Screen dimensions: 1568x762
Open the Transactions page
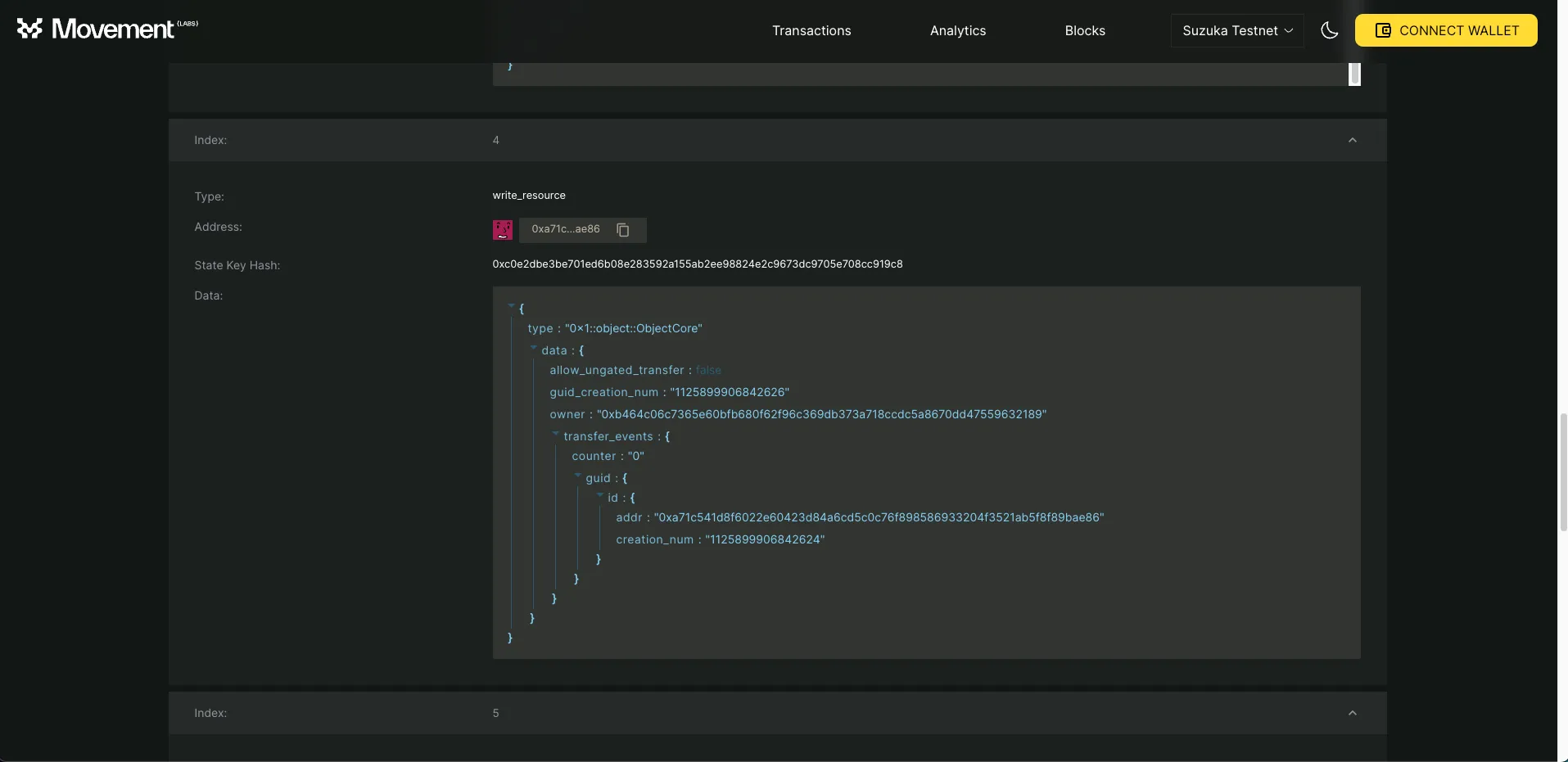(811, 30)
